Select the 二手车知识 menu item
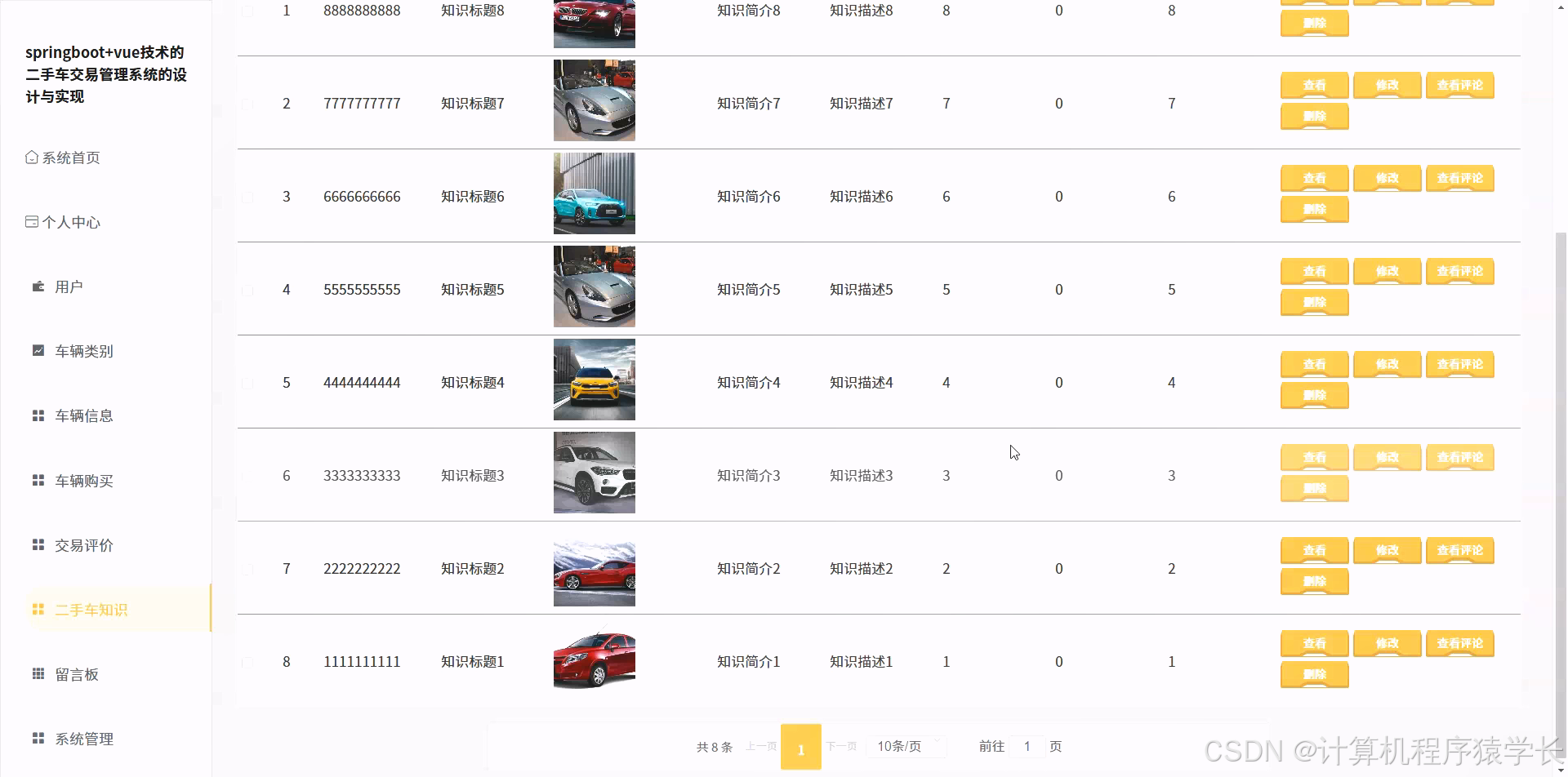This screenshot has height=777, width=1568. tap(91, 609)
